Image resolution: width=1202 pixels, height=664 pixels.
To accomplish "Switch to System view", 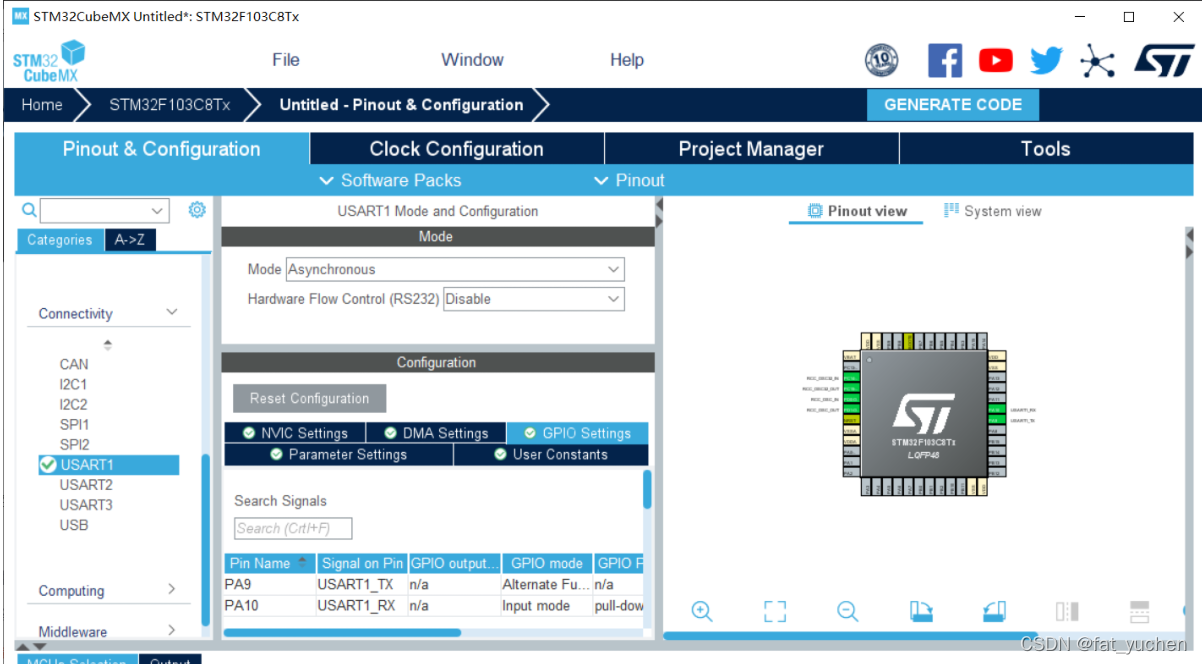I will tap(992, 211).
